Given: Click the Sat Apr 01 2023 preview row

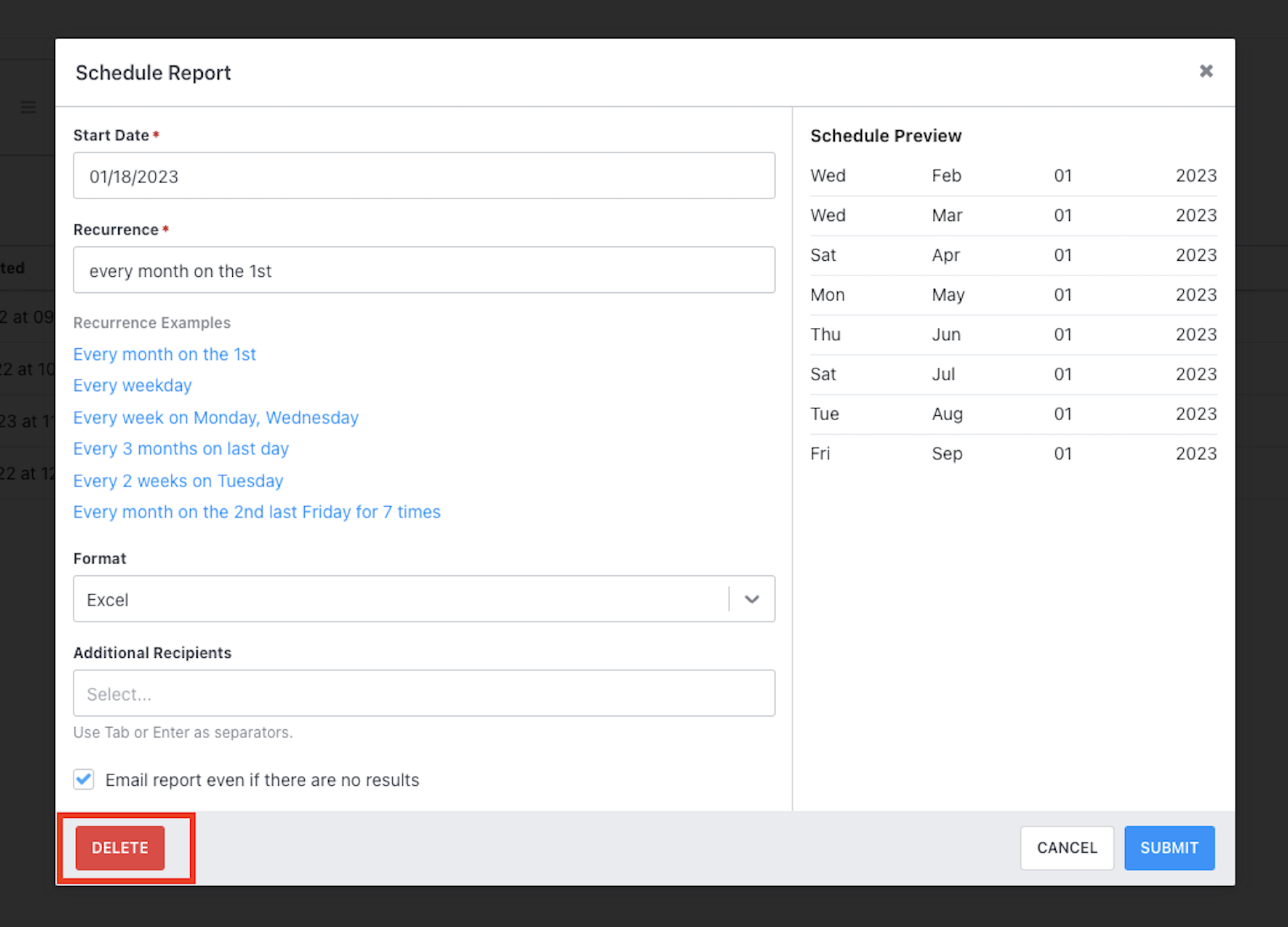Looking at the screenshot, I should click(1013, 255).
